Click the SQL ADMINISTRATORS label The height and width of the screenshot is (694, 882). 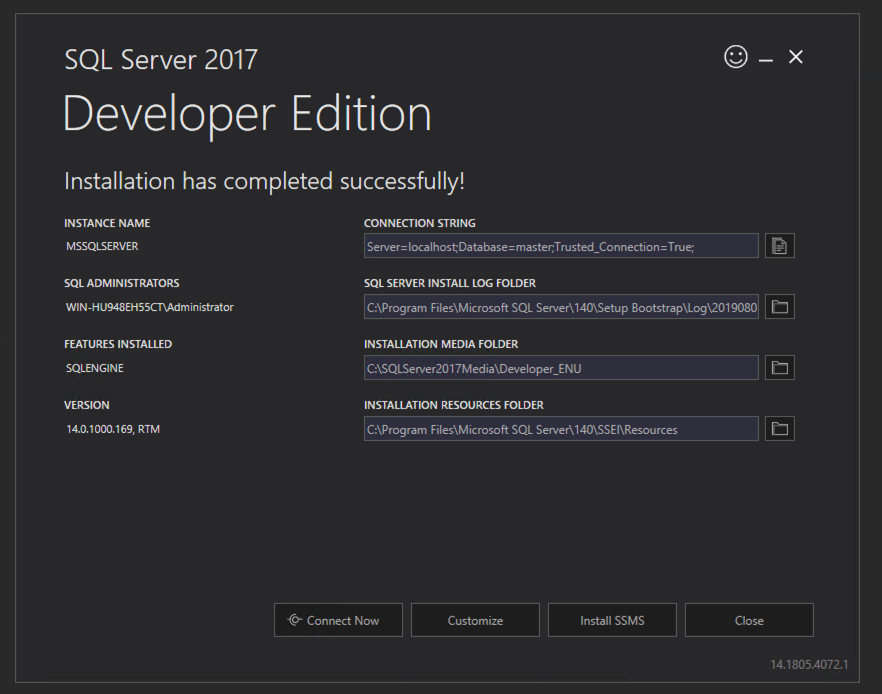point(122,283)
